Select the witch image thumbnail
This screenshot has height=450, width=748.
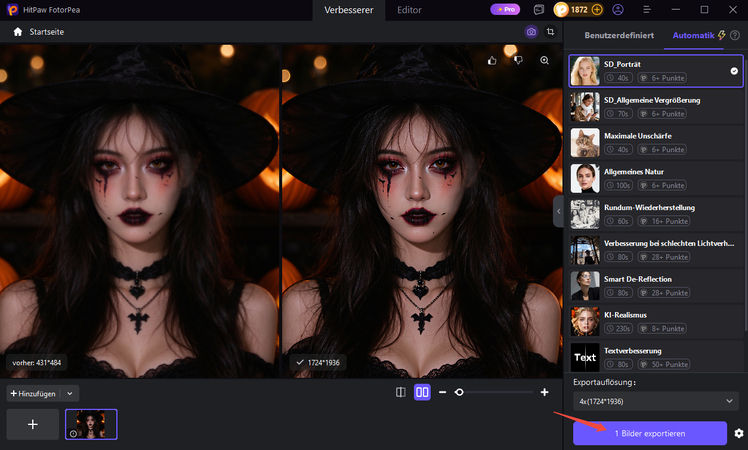91,424
